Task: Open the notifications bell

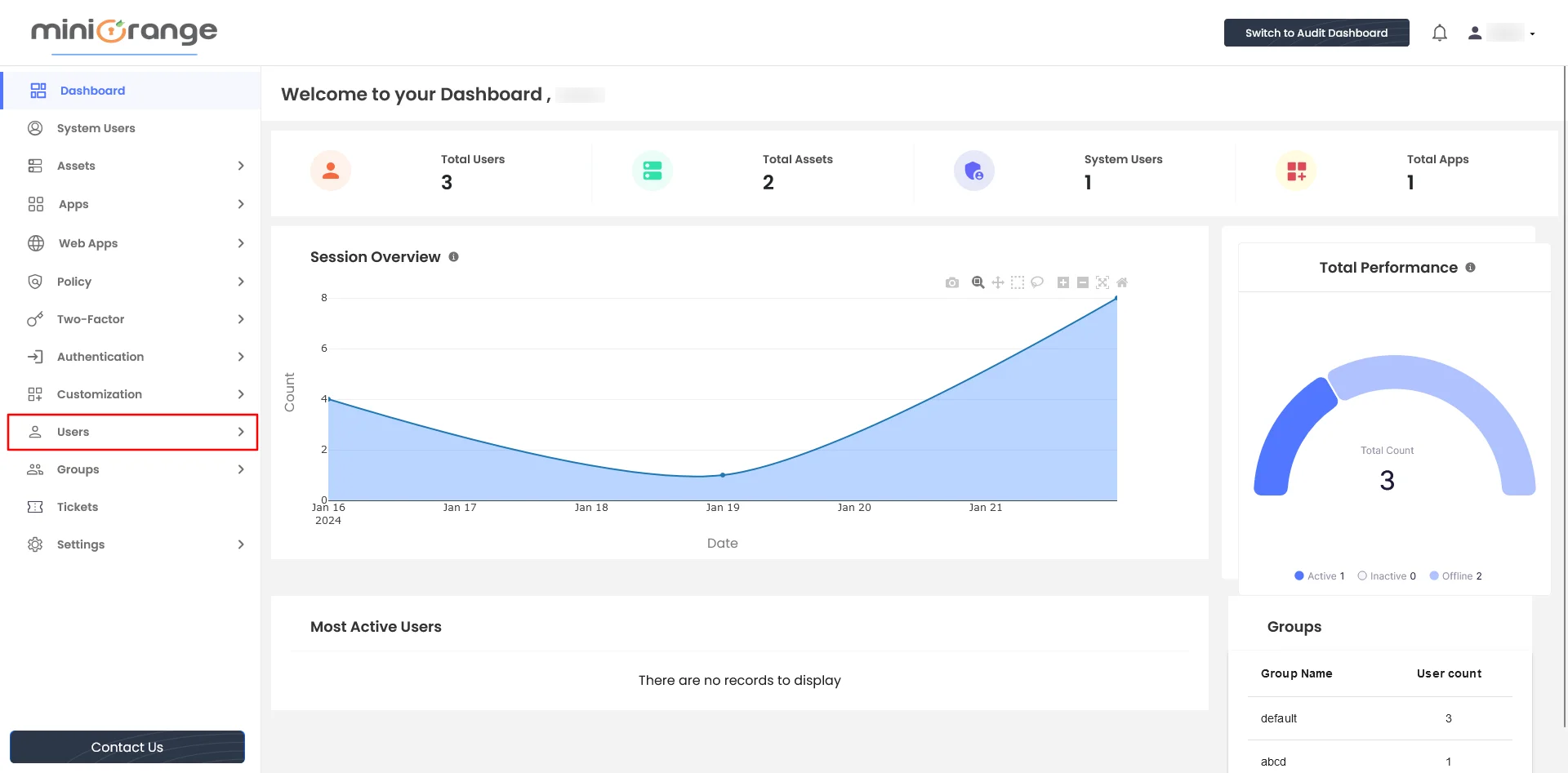Action: pyautogui.click(x=1440, y=33)
